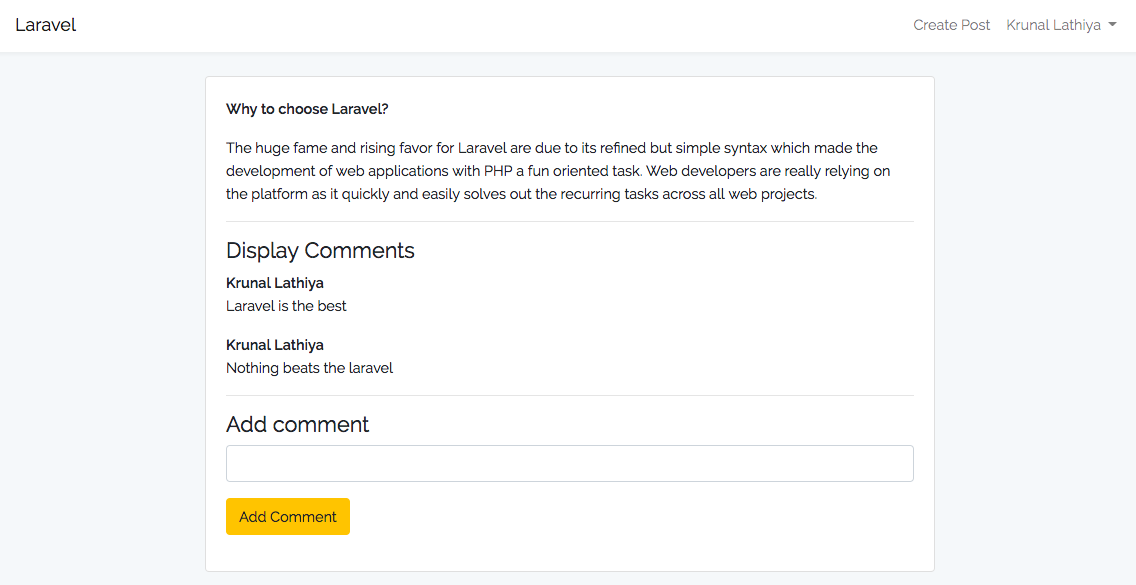This screenshot has height=585, width=1136.
Task: Click the Laravel brand logo link
Action: point(46,25)
